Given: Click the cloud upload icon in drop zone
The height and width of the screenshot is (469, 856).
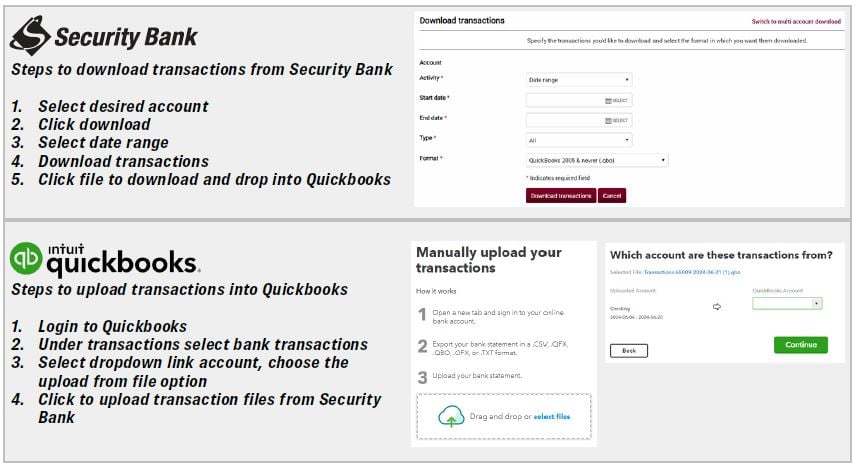Looking at the screenshot, I should click(451, 416).
